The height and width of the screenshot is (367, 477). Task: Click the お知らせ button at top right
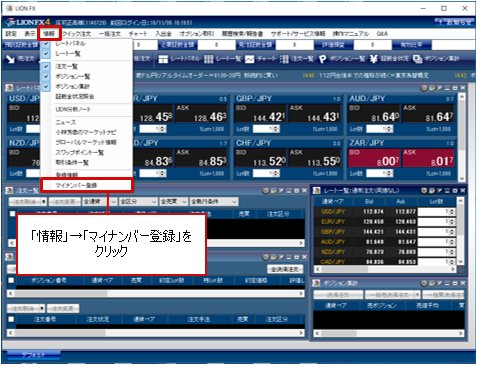(454, 22)
